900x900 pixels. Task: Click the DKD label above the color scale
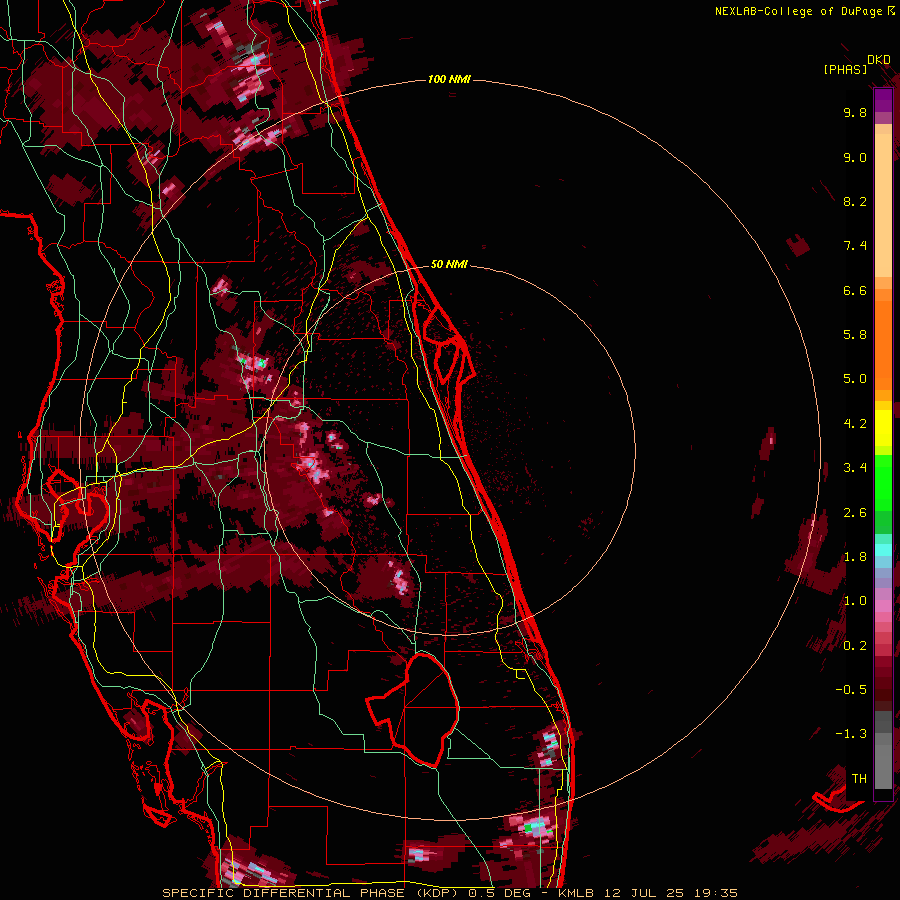(x=878, y=60)
